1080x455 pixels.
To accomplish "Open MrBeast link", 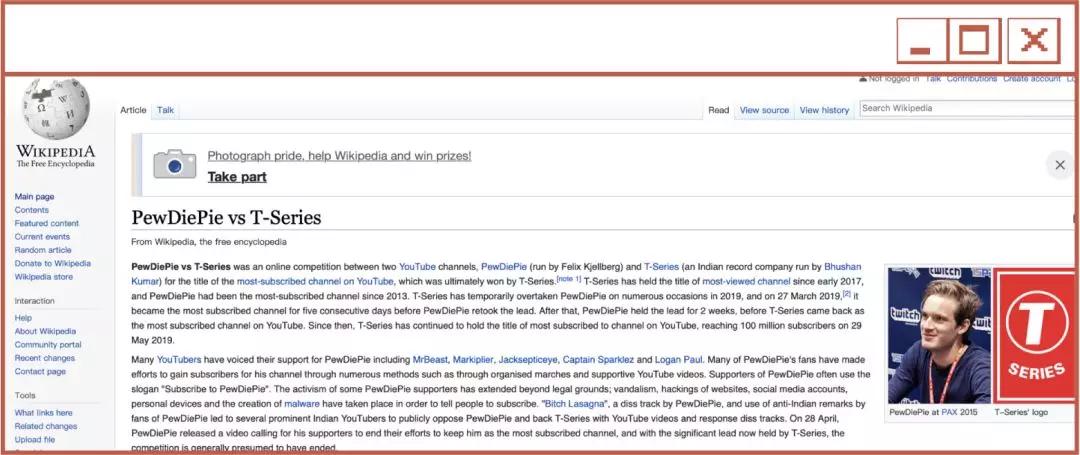I will (430, 359).
